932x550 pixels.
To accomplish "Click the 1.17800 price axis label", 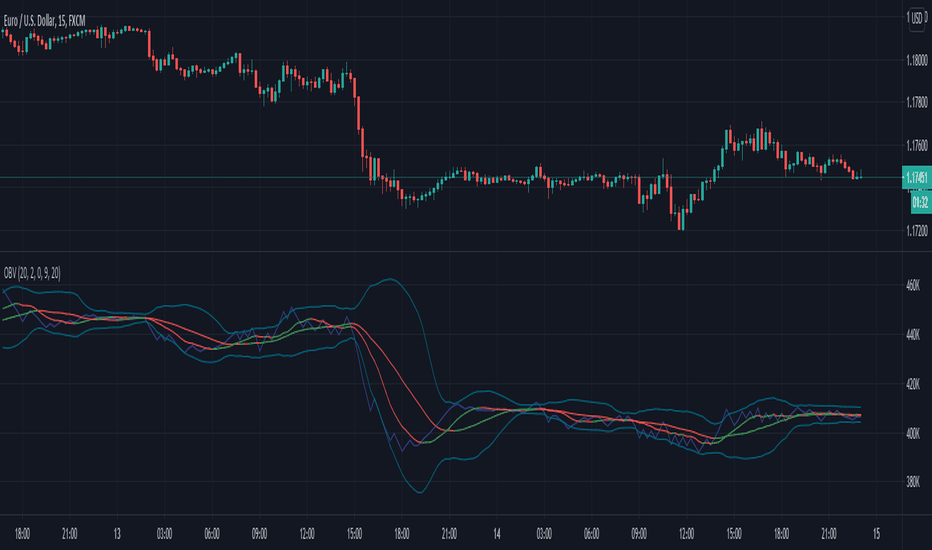I will click(917, 103).
